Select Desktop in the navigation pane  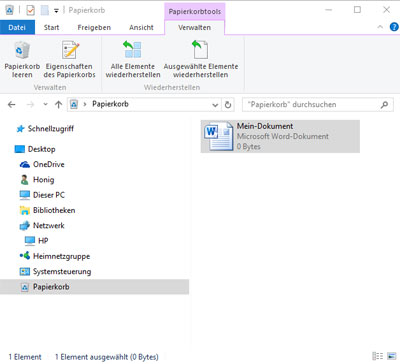(x=41, y=149)
